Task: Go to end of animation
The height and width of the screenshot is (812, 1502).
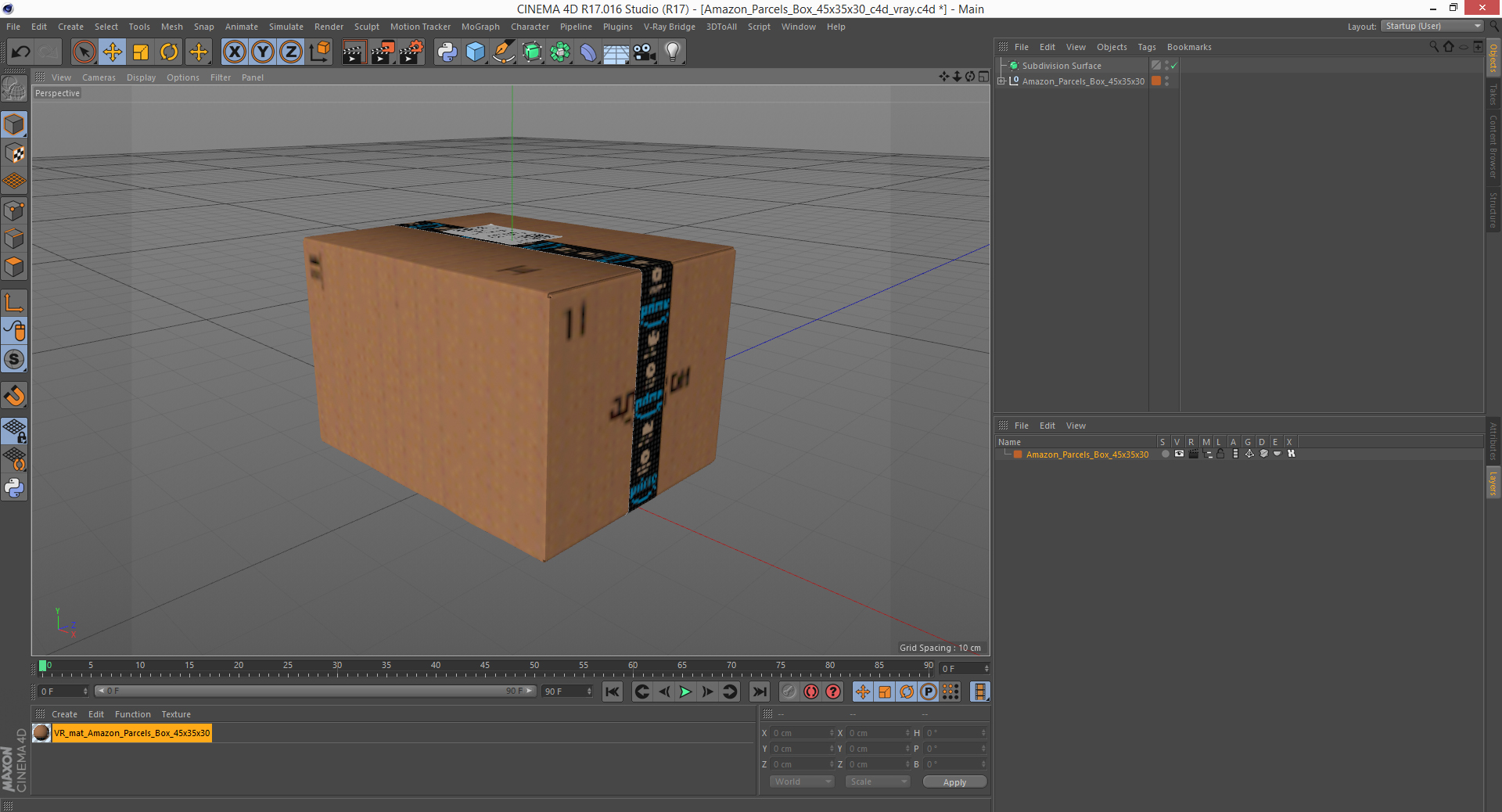Action: tap(760, 692)
